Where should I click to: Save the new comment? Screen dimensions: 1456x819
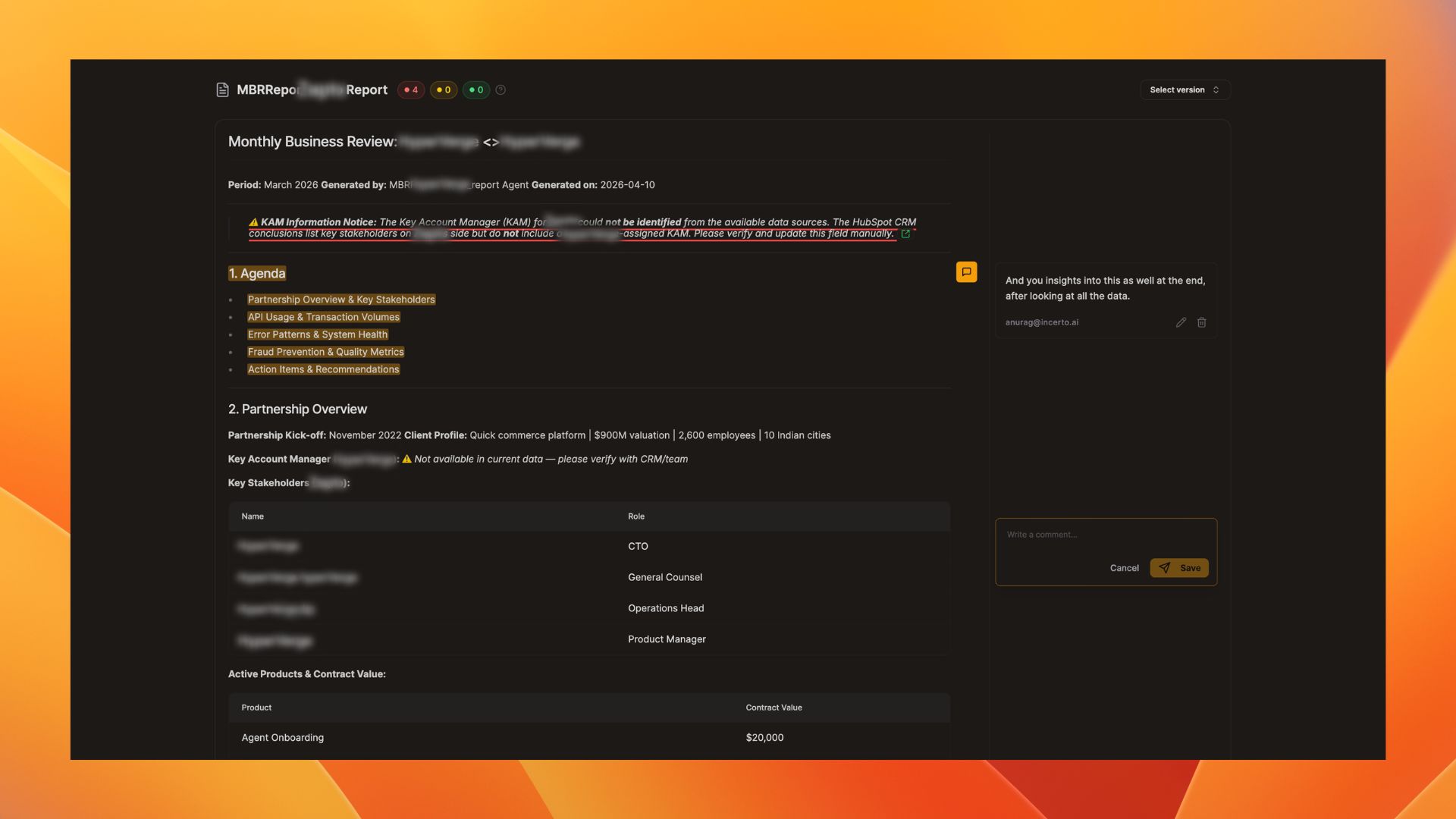point(1179,568)
